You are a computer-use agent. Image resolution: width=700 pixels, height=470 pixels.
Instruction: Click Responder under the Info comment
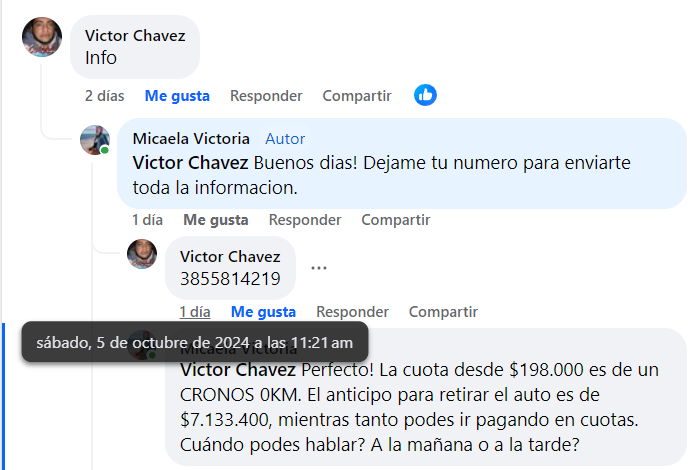[266, 96]
